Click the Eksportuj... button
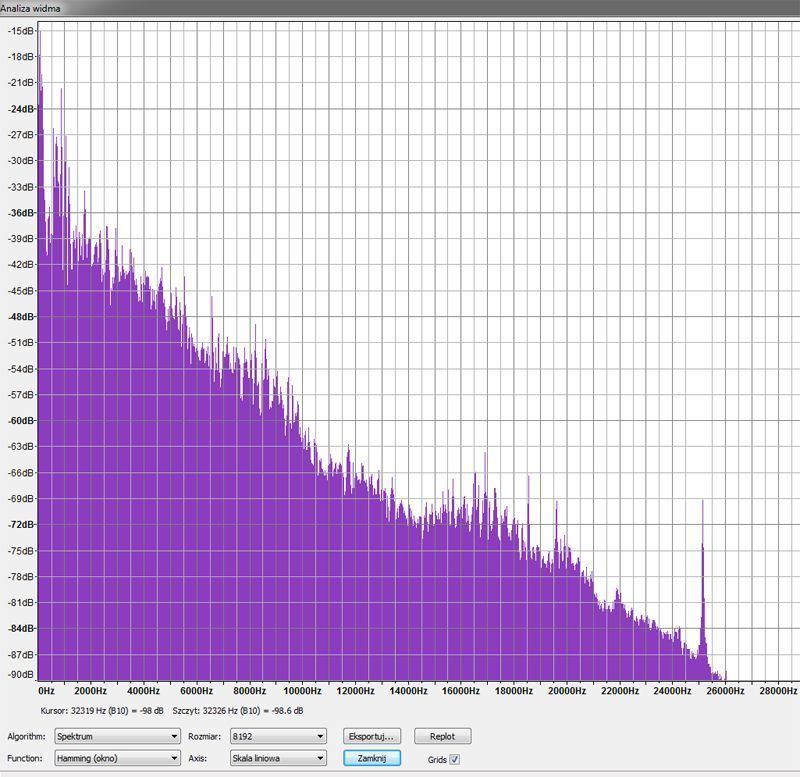Image resolution: width=800 pixels, height=777 pixels. click(x=371, y=736)
